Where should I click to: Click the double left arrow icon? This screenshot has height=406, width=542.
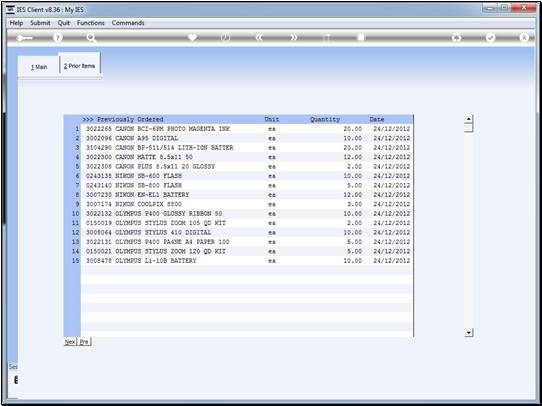click(259, 38)
